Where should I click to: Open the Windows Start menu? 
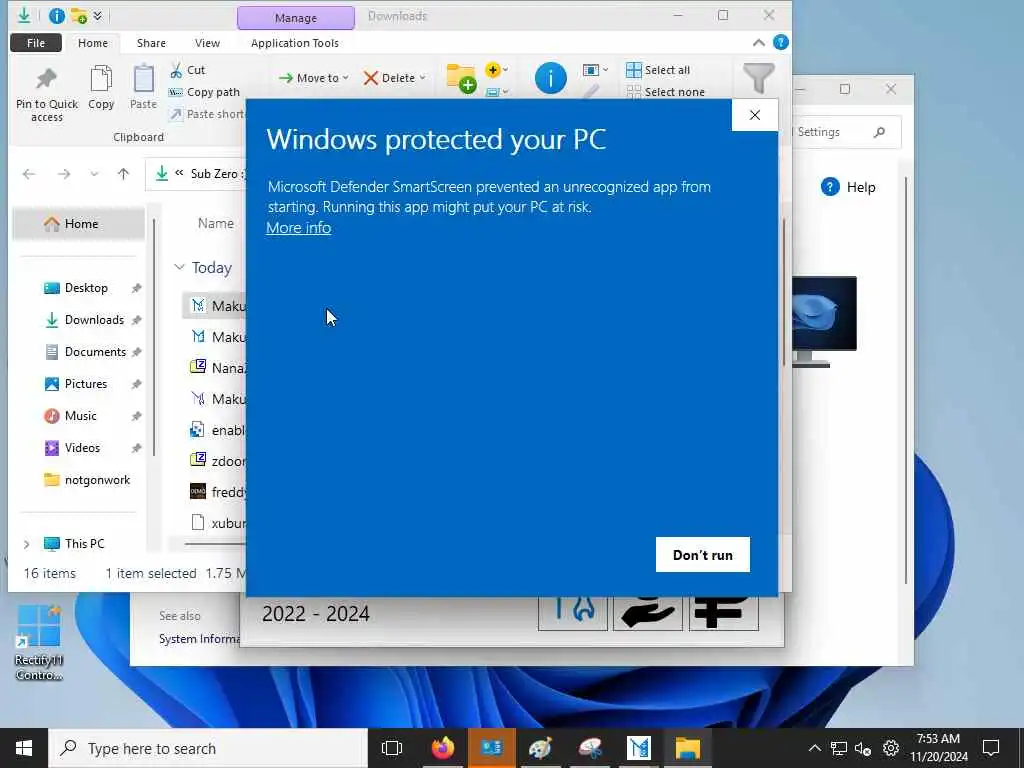point(24,748)
